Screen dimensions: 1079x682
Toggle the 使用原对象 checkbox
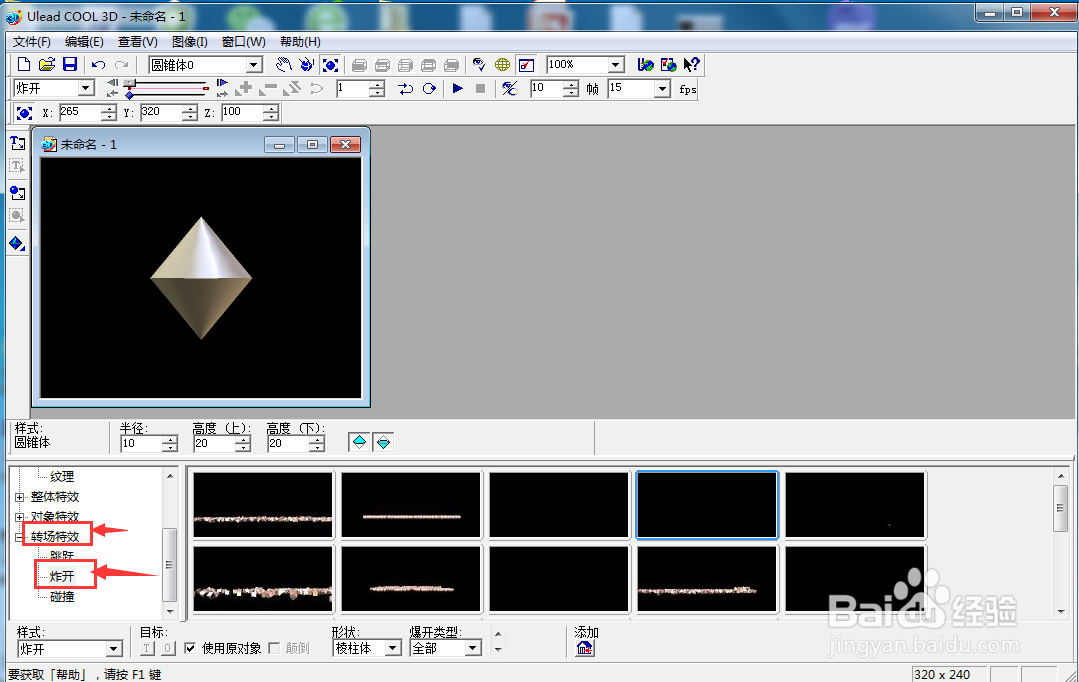click(191, 648)
